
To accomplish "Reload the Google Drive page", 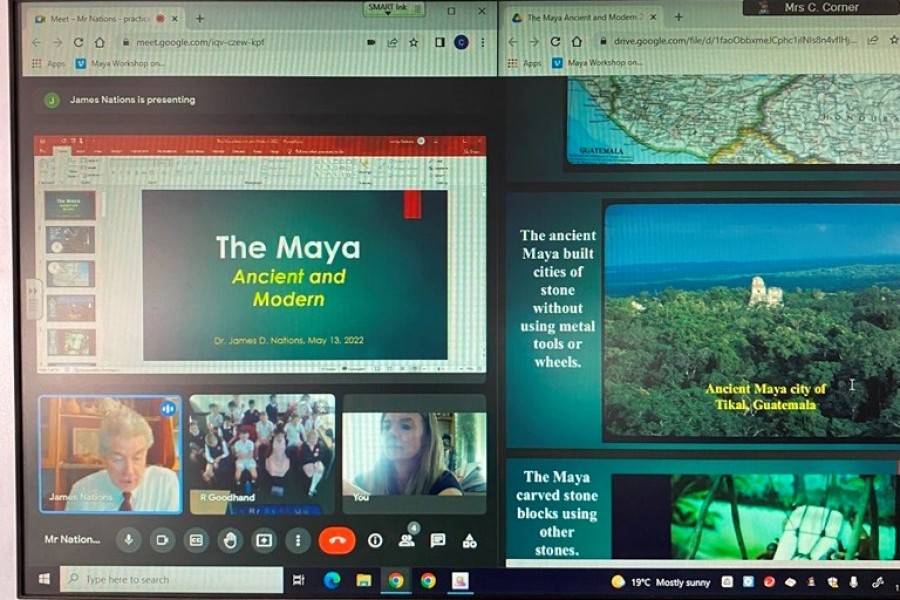I will pos(577,41).
